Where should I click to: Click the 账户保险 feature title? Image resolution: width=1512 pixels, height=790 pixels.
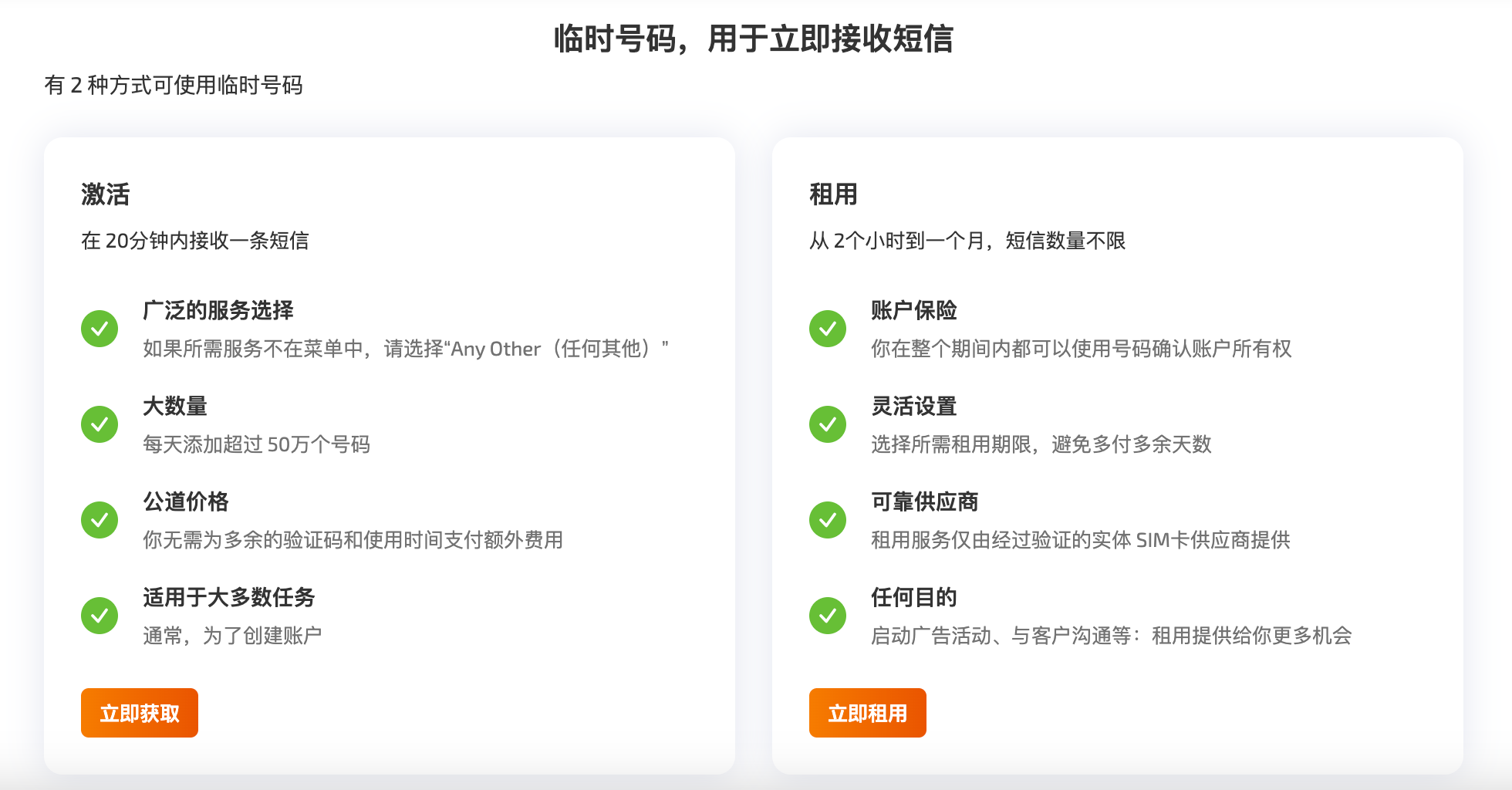[x=913, y=310]
